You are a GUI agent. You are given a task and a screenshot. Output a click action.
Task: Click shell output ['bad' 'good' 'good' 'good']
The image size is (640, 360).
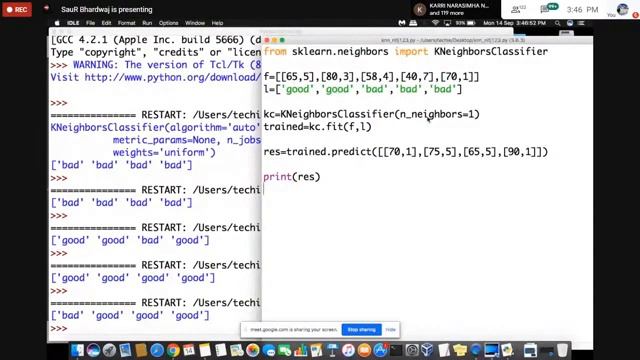(x=130, y=316)
